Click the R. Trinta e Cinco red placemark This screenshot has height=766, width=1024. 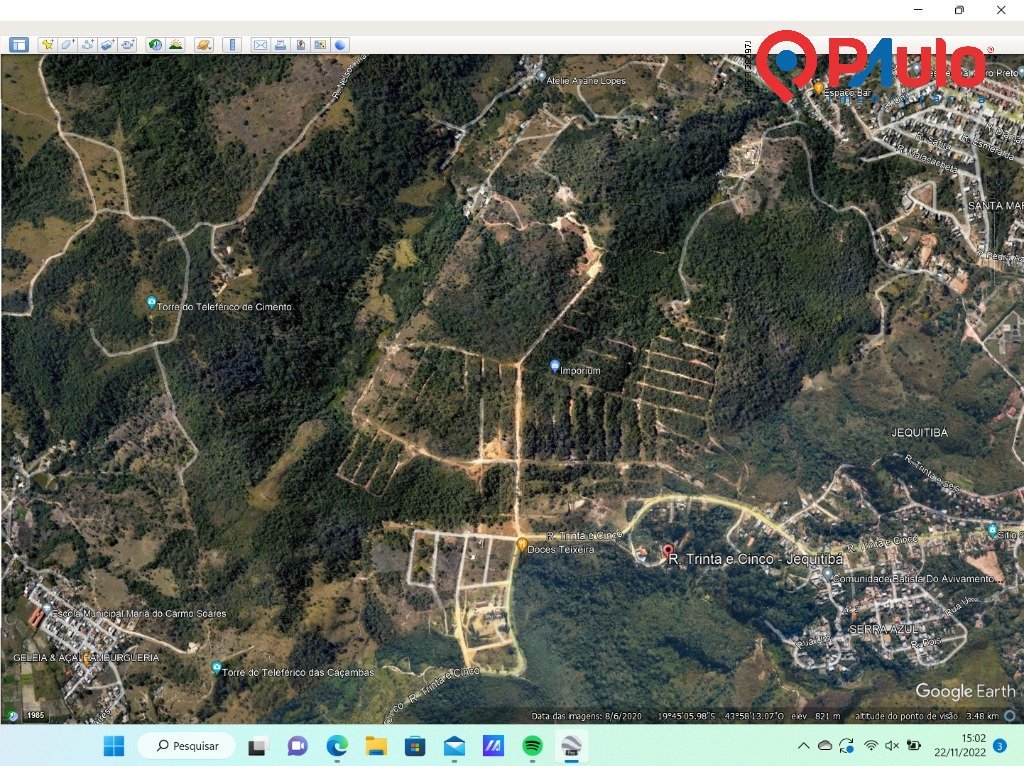click(668, 551)
